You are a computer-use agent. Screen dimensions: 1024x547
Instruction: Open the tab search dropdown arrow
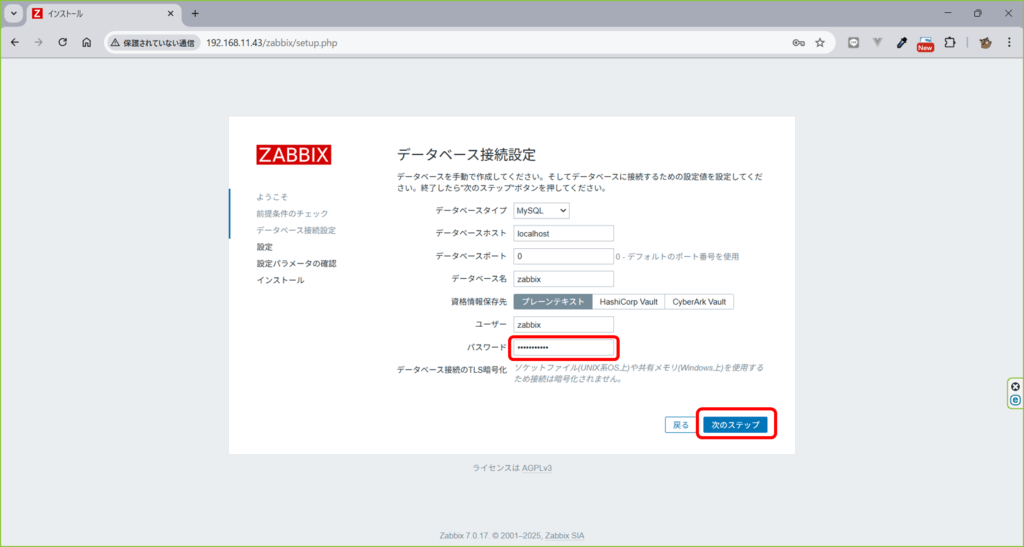(14, 13)
